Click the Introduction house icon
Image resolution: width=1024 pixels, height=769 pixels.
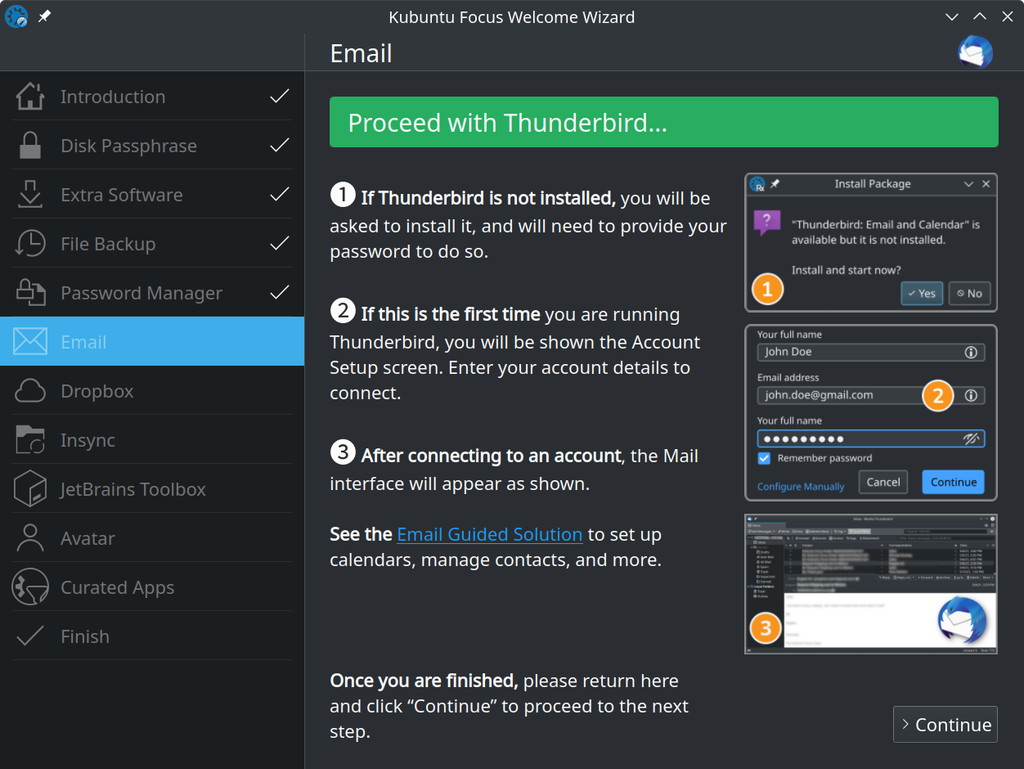30,97
